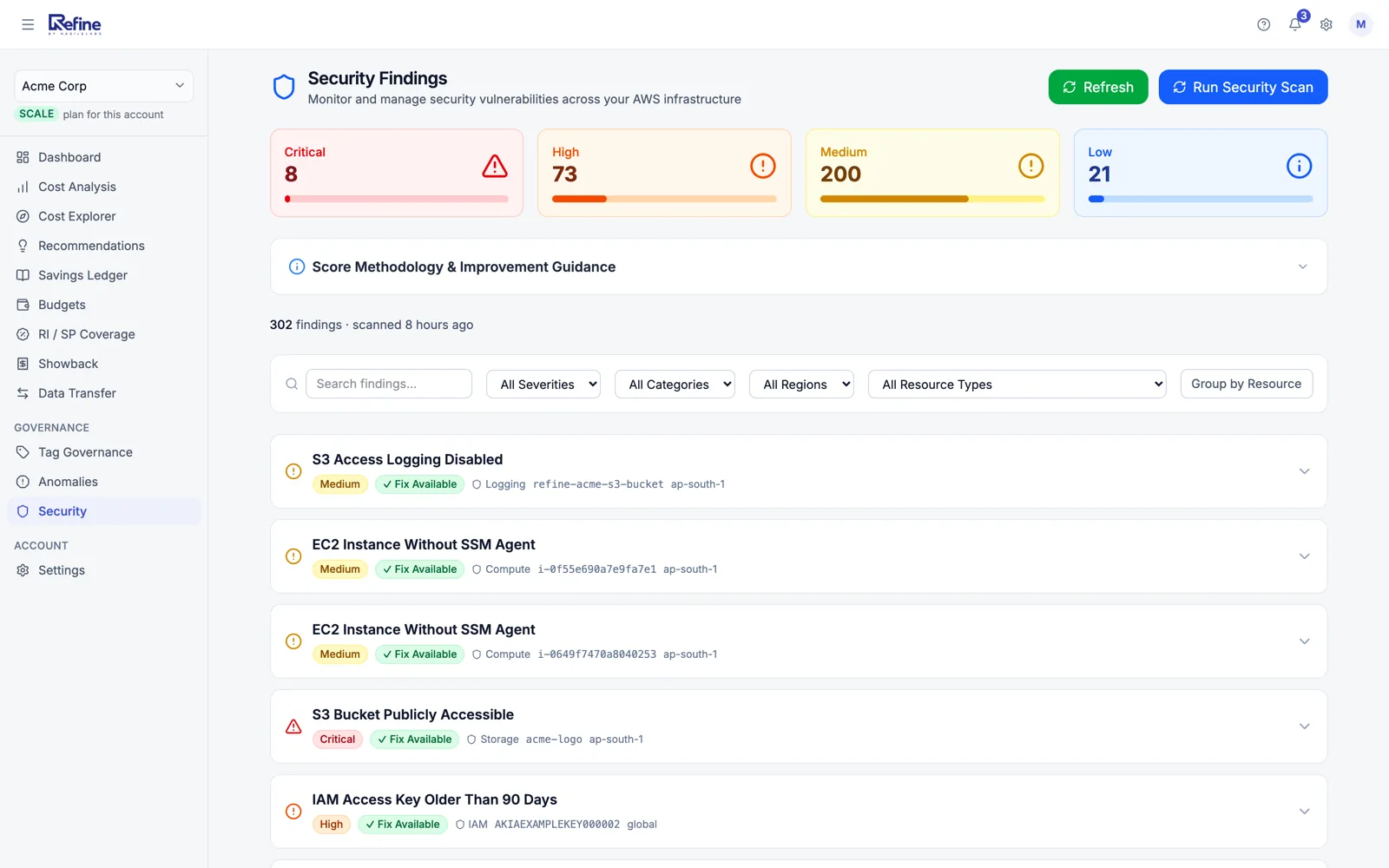This screenshot has width=1389, height=868.
Task: Expand Score Methodology & Improvement Guidance chevron
Action: 1303,266
